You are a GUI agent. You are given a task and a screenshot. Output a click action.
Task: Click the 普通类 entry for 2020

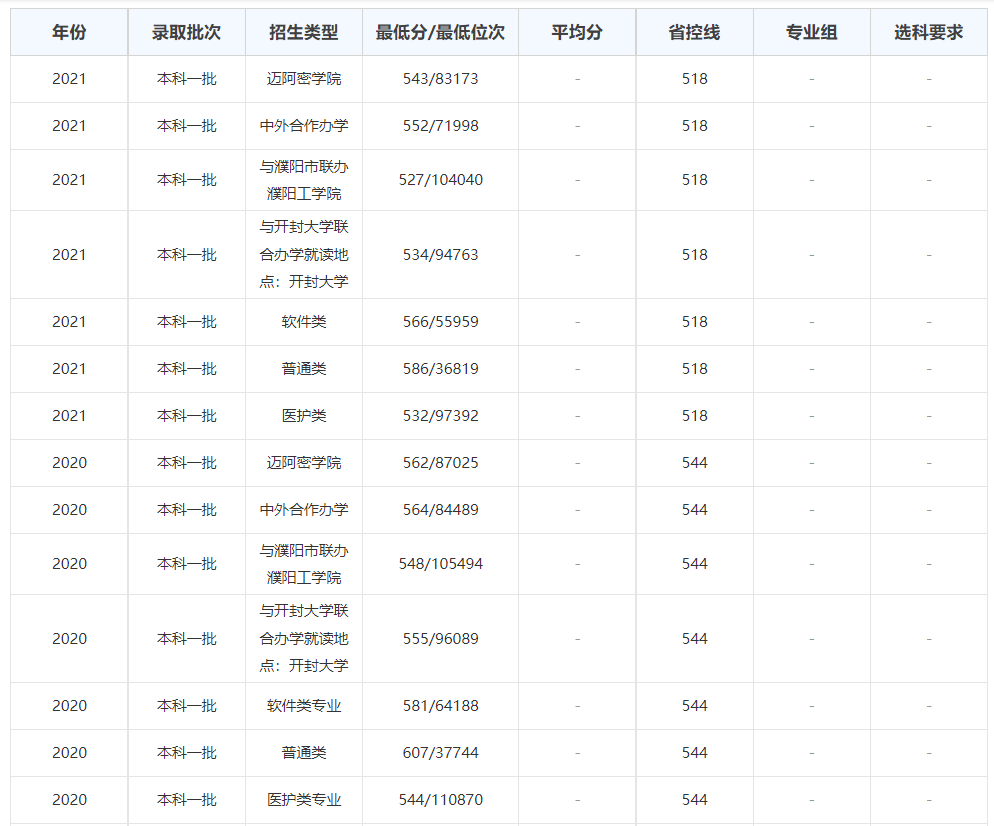point(303,752)
